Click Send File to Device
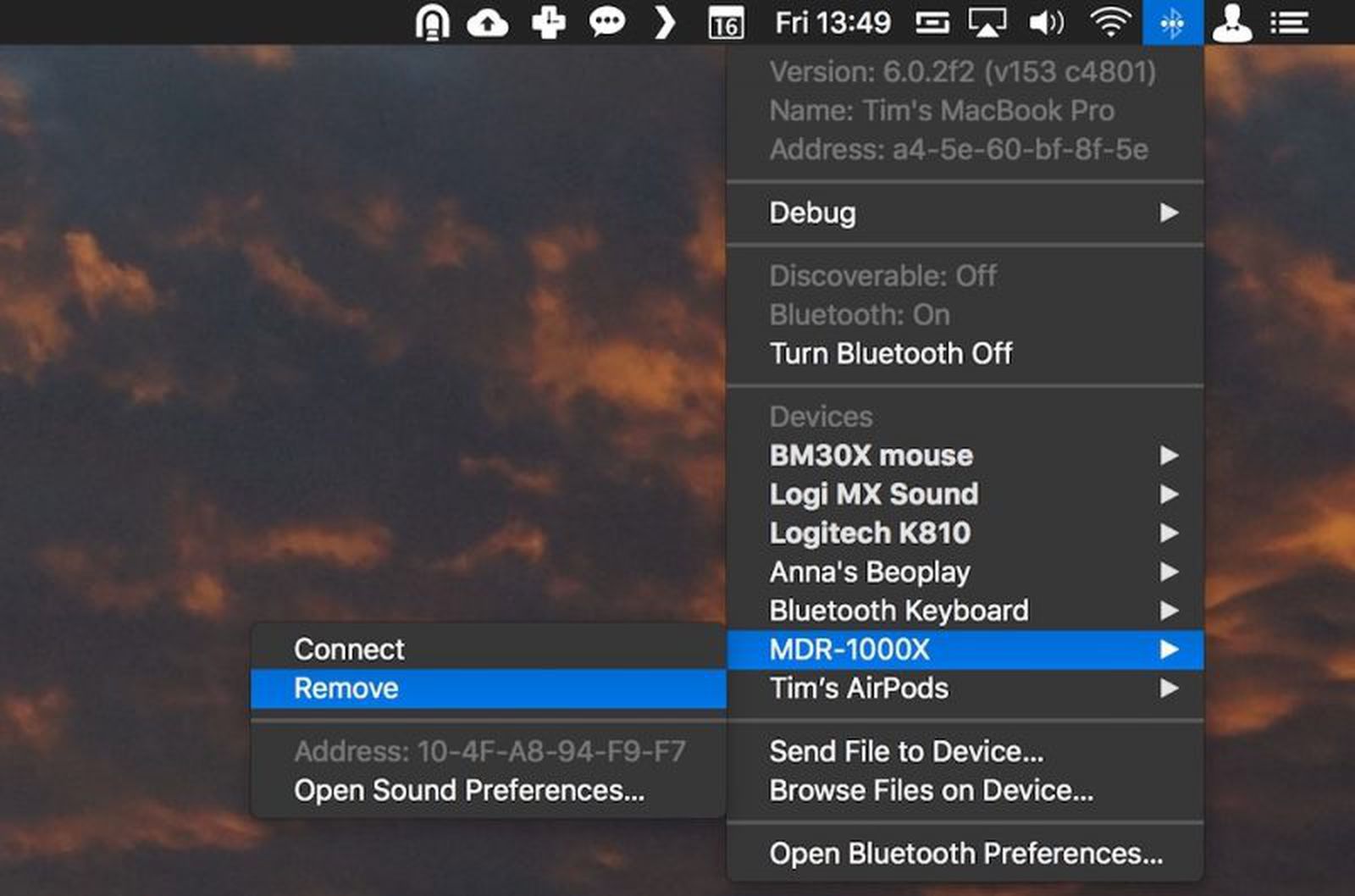The width and height of the screenshot is (1355, 896). 906,750
